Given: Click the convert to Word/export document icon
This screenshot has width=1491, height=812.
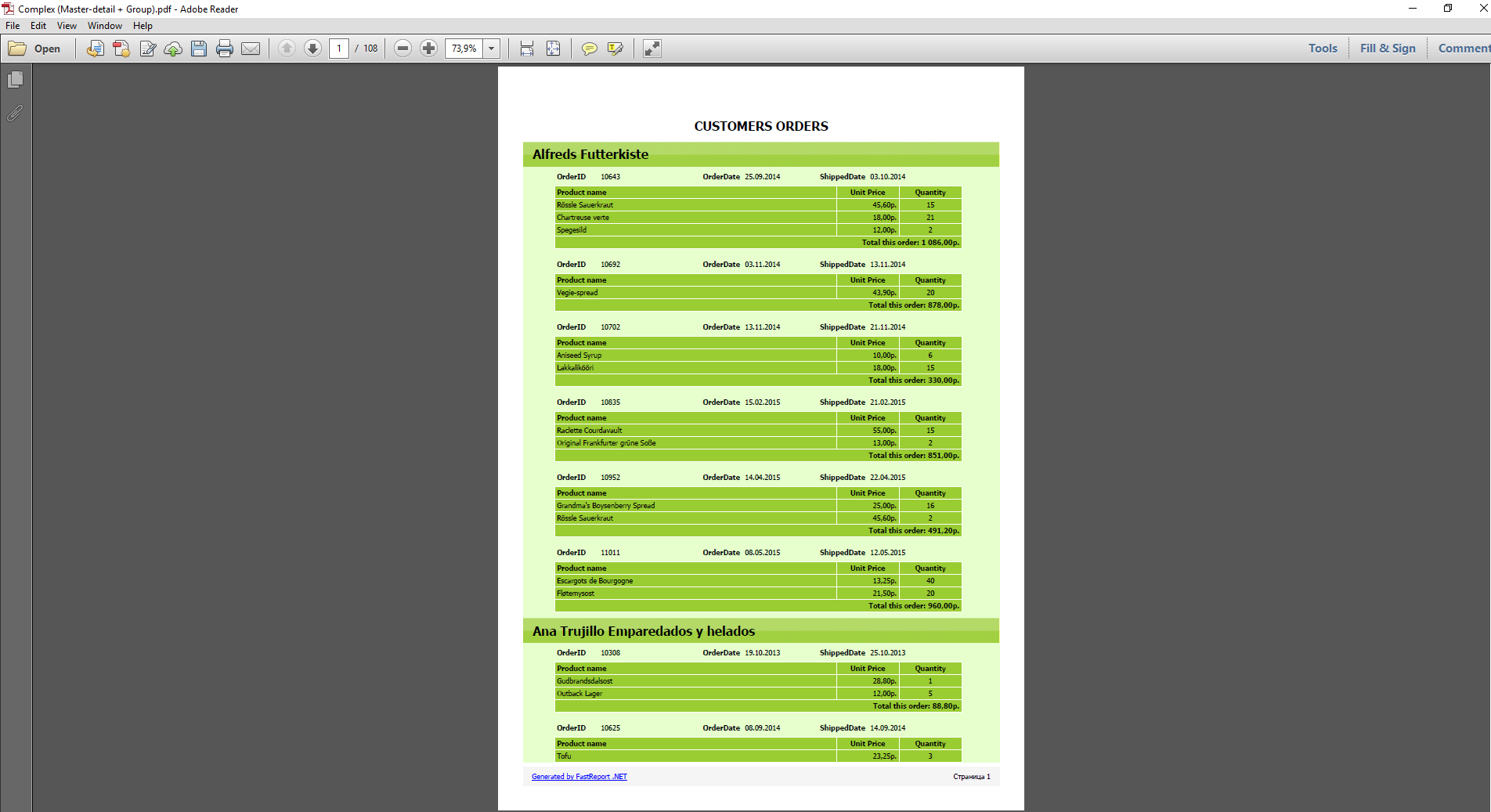Looking at the screenshot, I should 95,49.
